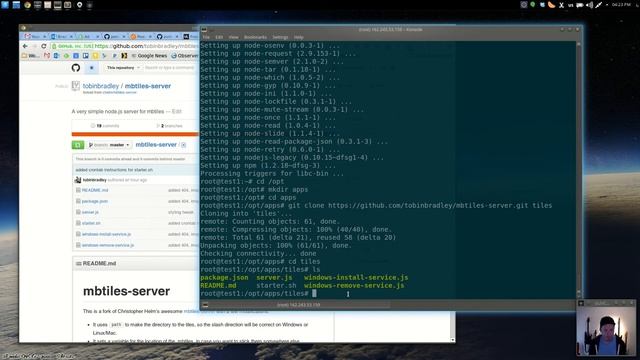Image resolution: width=640 pixels, height=360 pixels.
Task: Click the Konsole terminal prompt line
Action: tap(258, 293)
